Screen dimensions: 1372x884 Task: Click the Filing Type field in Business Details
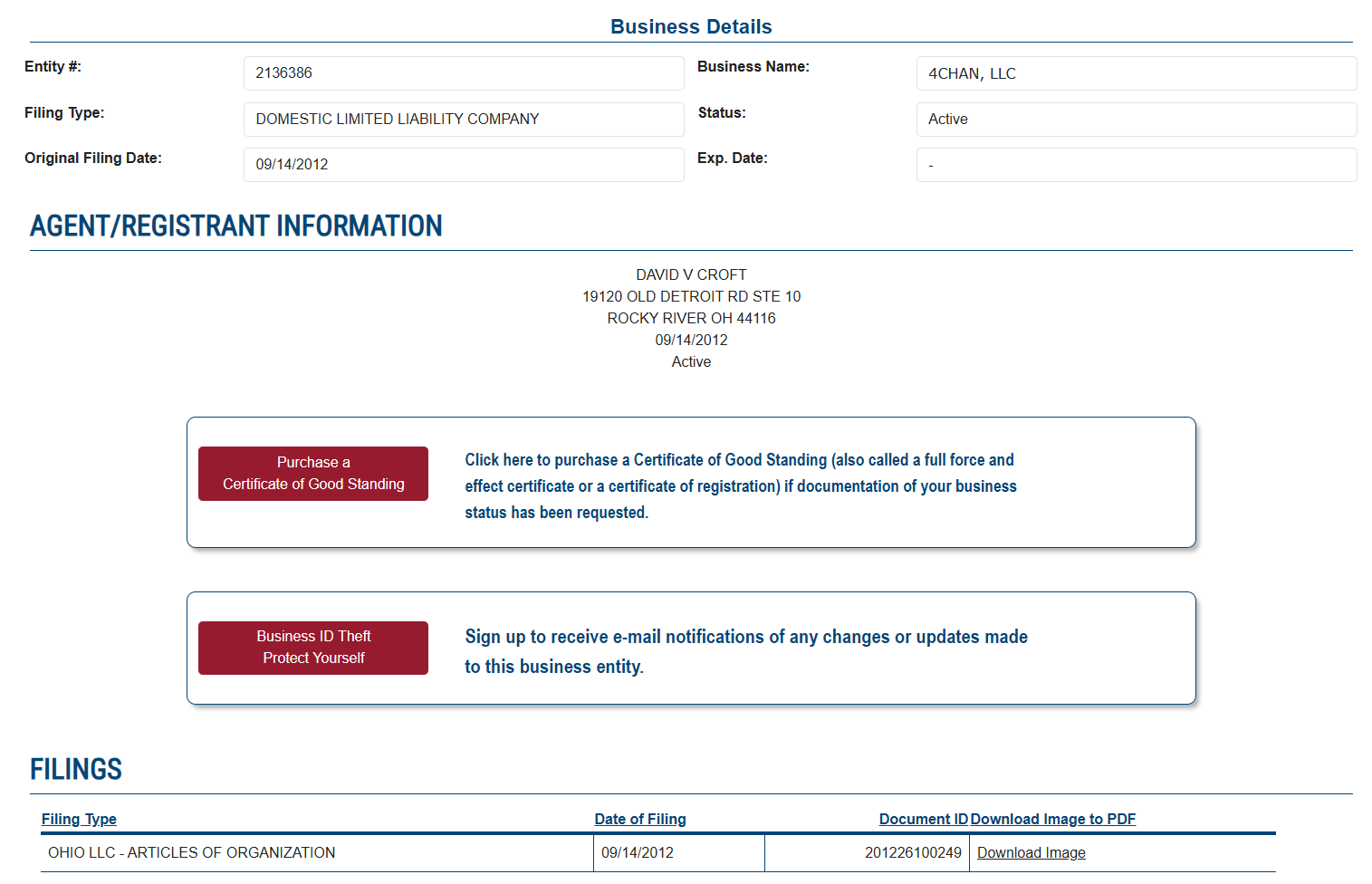pos(463,120)
